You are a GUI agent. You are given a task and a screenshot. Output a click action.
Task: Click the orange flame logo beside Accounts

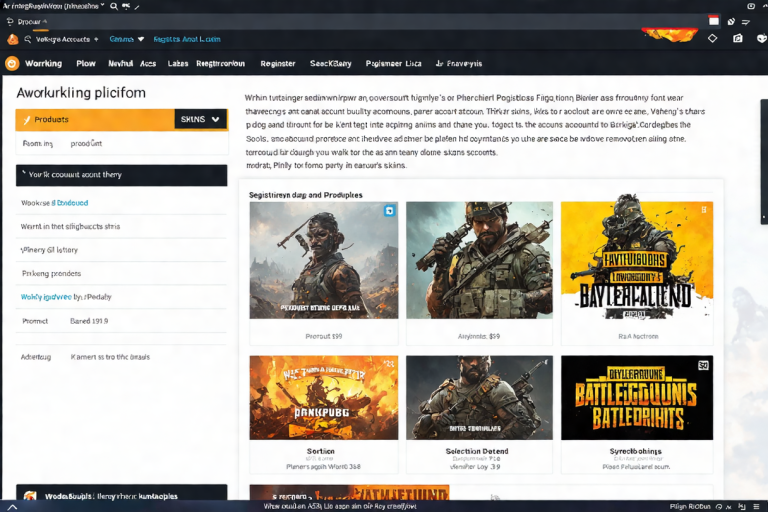tap(13, 39)
